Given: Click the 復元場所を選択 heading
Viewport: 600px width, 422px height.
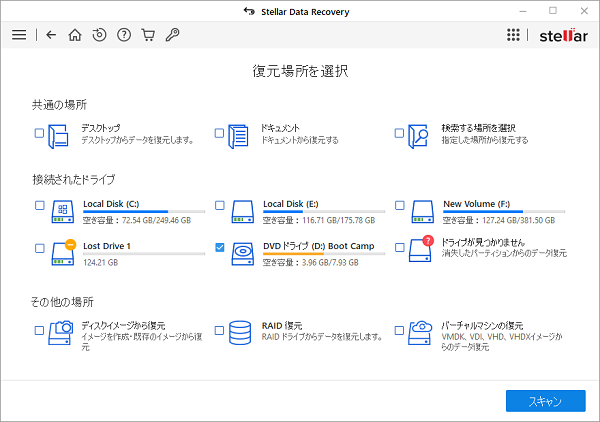Looking at the screenshot, I should [300, 71].
